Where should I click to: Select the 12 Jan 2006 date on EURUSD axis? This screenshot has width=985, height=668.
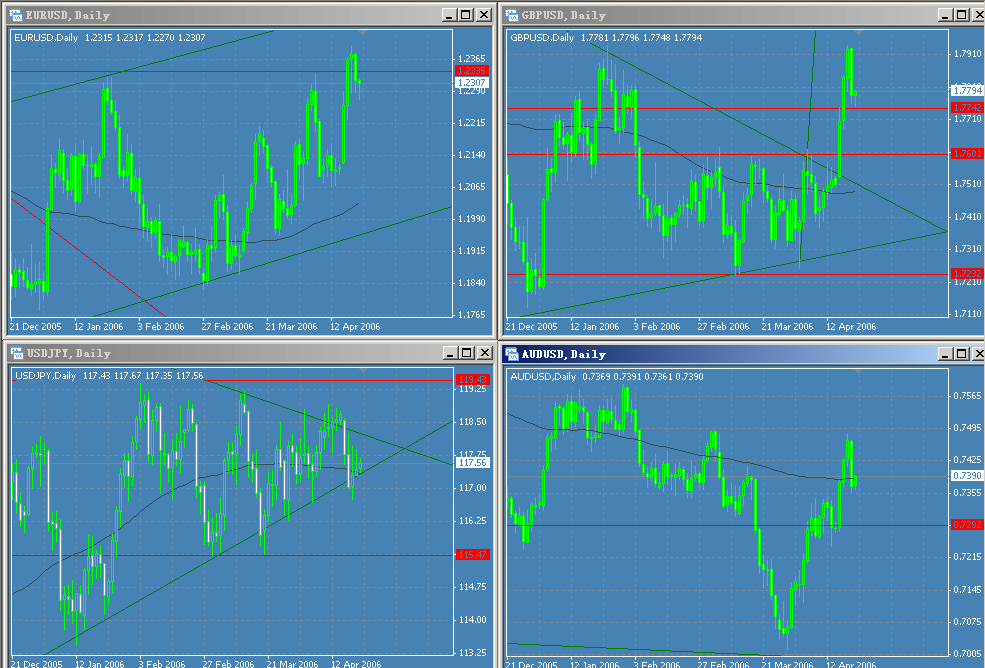pyautogui.click(x=99, y=327)
